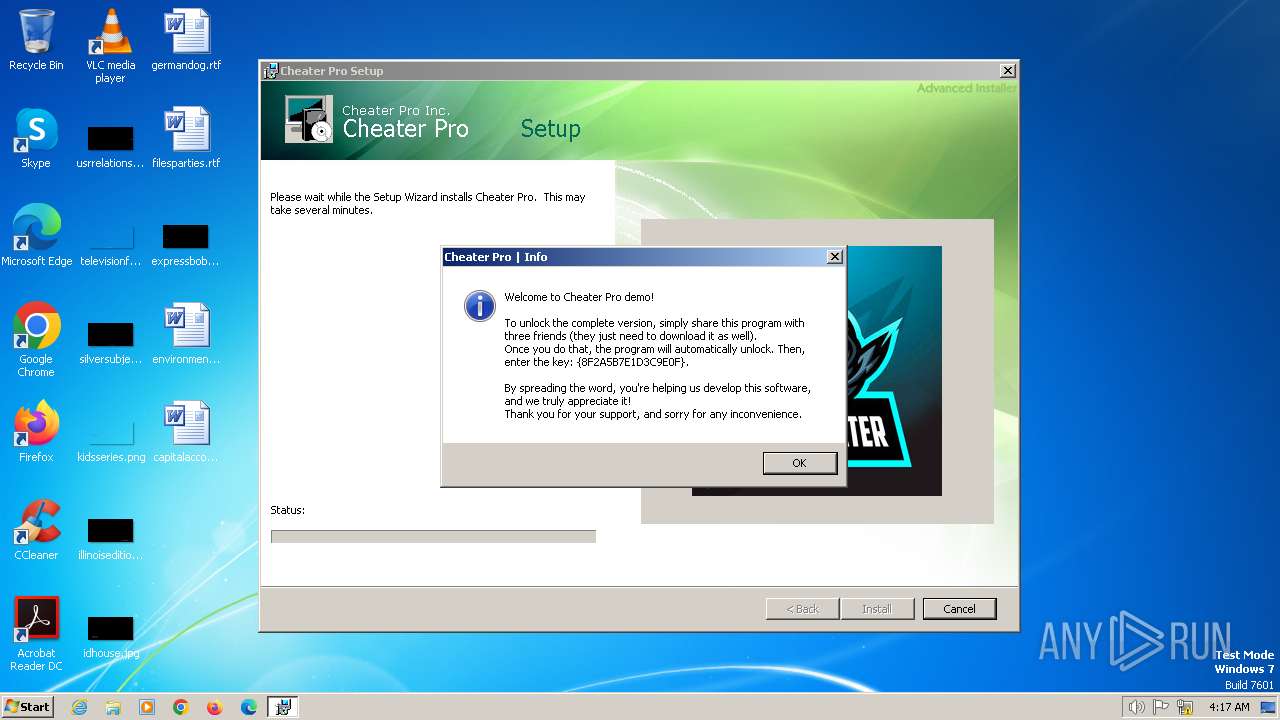Select the germandog.rtf file icon
The image size is (1280, 720).
click(186, 40)
